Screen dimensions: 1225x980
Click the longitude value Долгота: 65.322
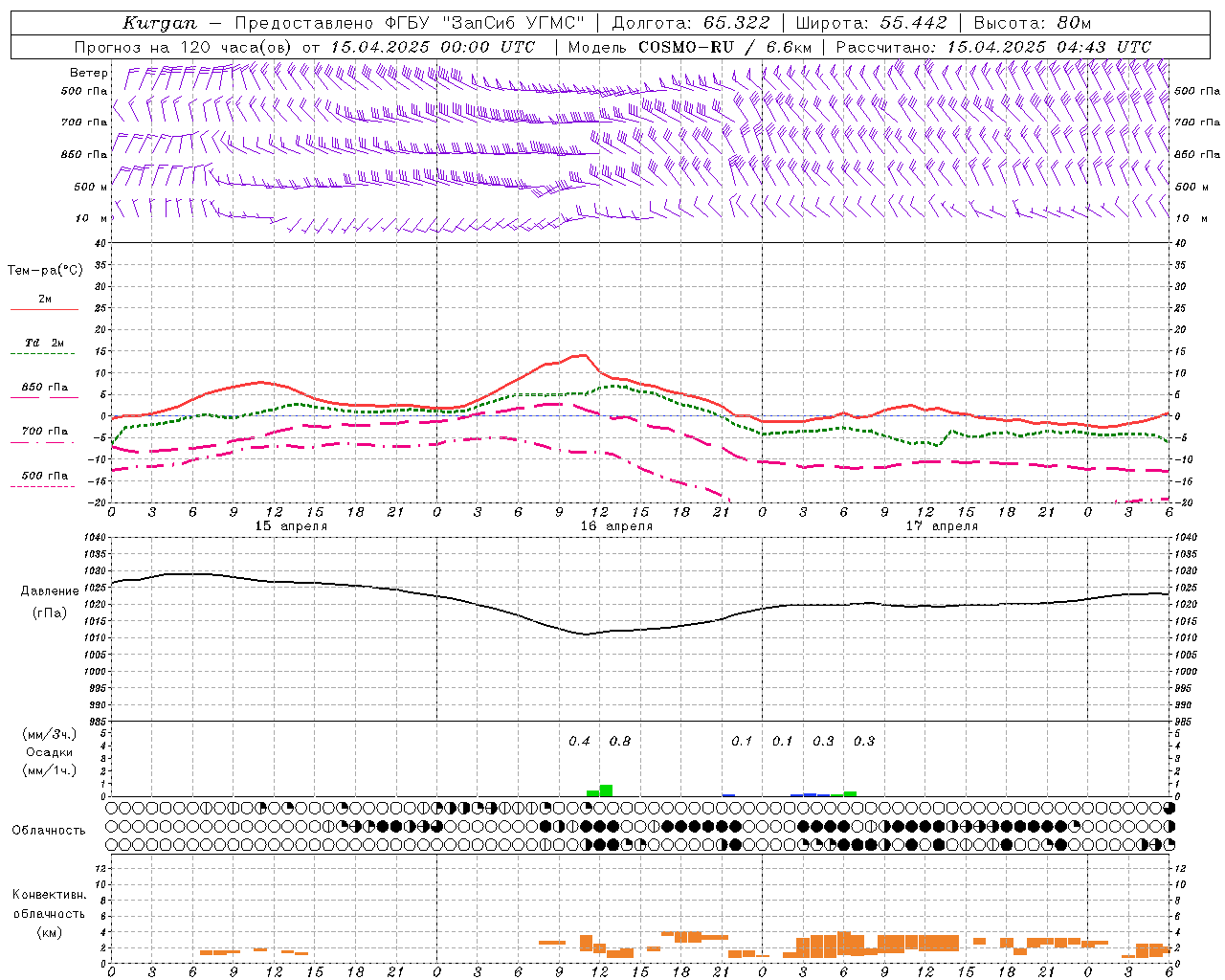tap(691, 23)
